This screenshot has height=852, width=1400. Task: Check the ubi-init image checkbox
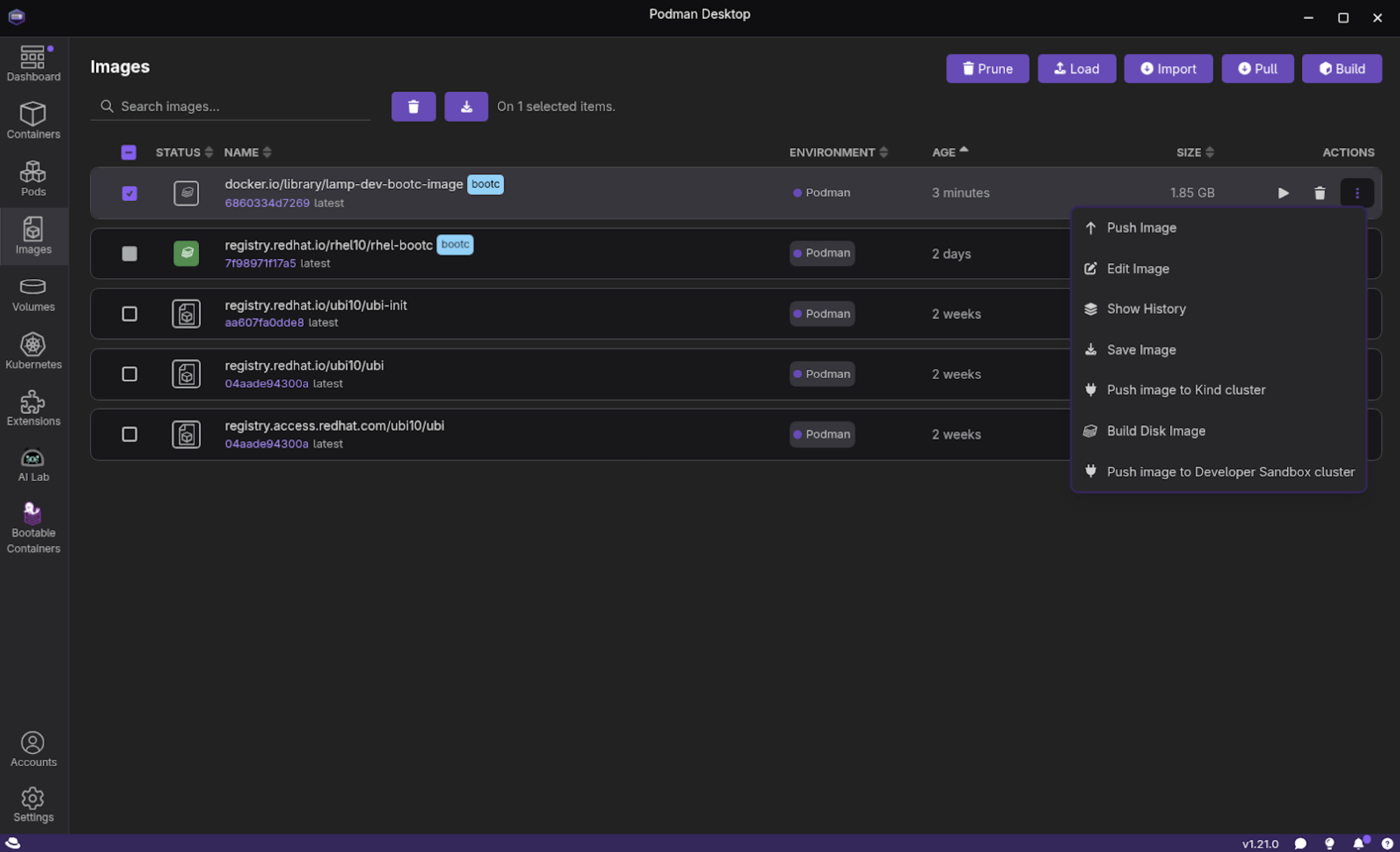point(129,314)
